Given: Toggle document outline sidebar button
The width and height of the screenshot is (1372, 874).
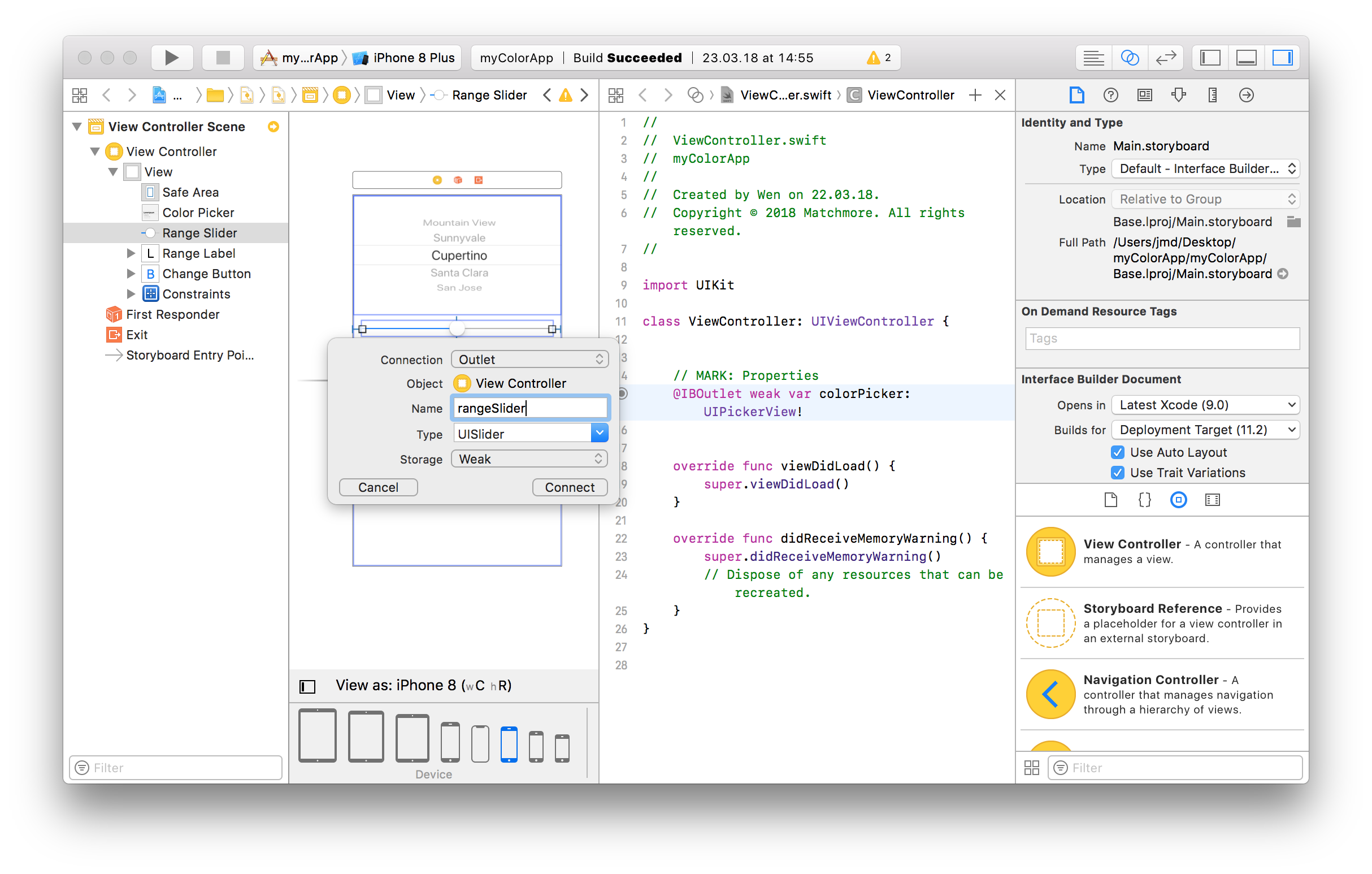Looking at the screenshot, I should point(307,686).
